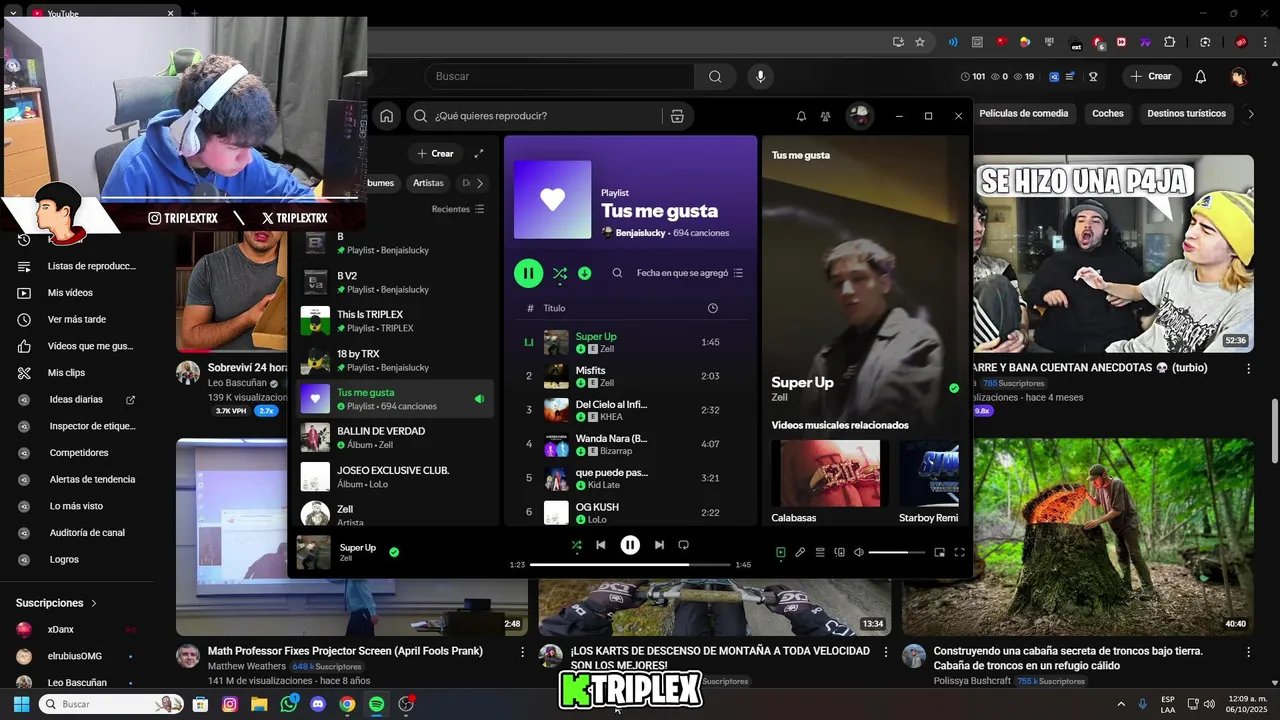The height and width of the screenshot is (720, 1280).
Task: Toggle Now Playing view panel
Action: pos(781,552)
